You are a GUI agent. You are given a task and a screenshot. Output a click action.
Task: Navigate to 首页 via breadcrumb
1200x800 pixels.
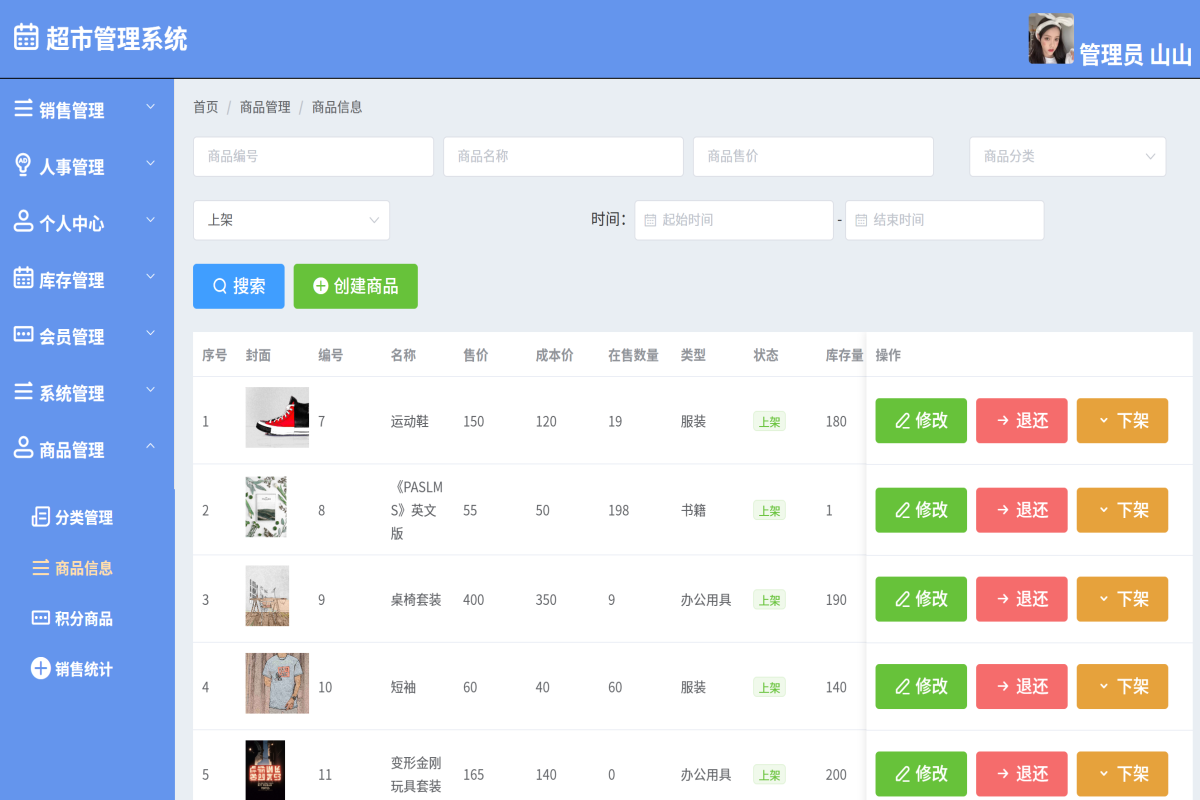(205, 107)
